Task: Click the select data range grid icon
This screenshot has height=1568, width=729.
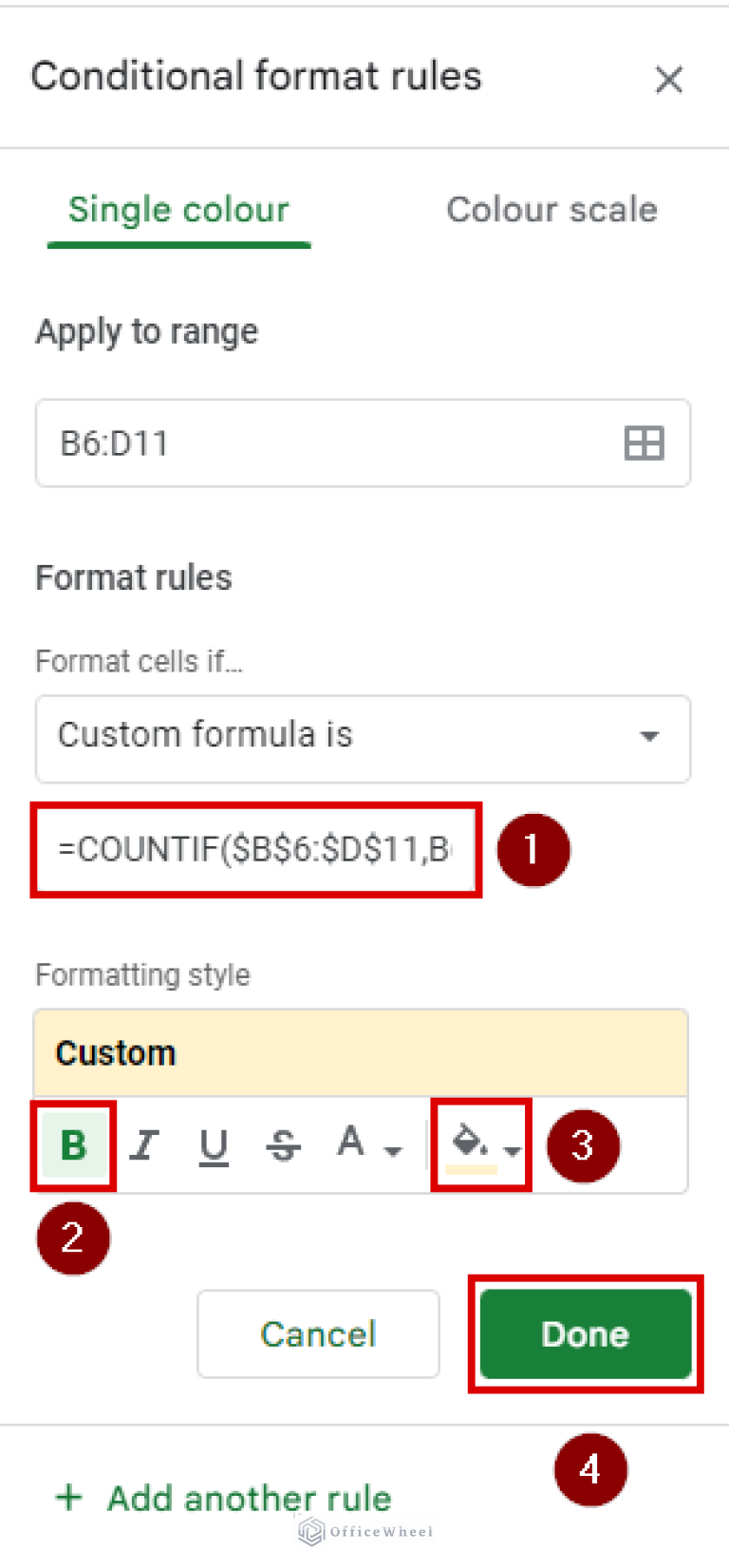Action: pos(645,444)
